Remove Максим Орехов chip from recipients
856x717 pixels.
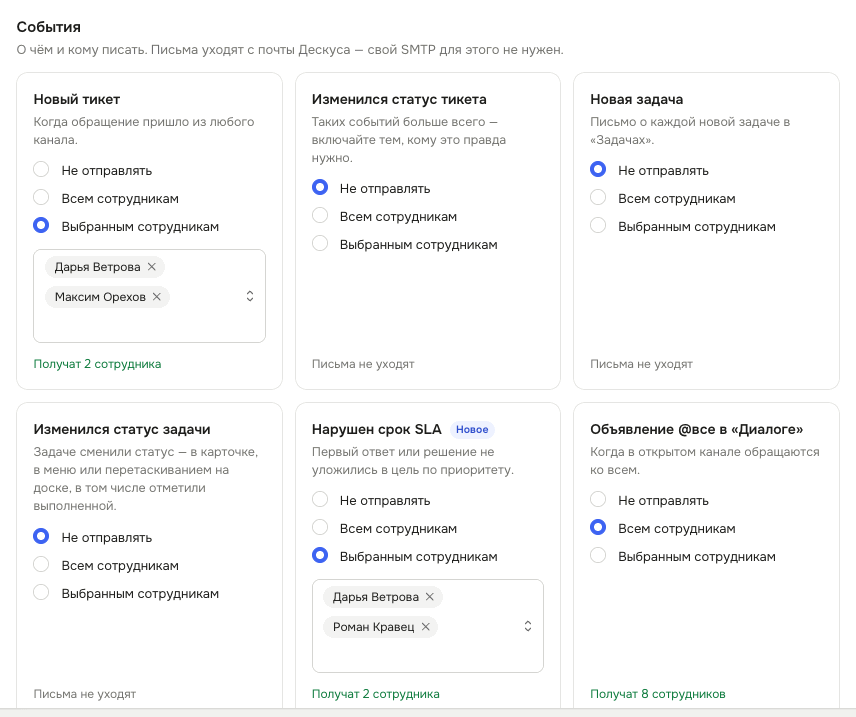coord(157,297)
